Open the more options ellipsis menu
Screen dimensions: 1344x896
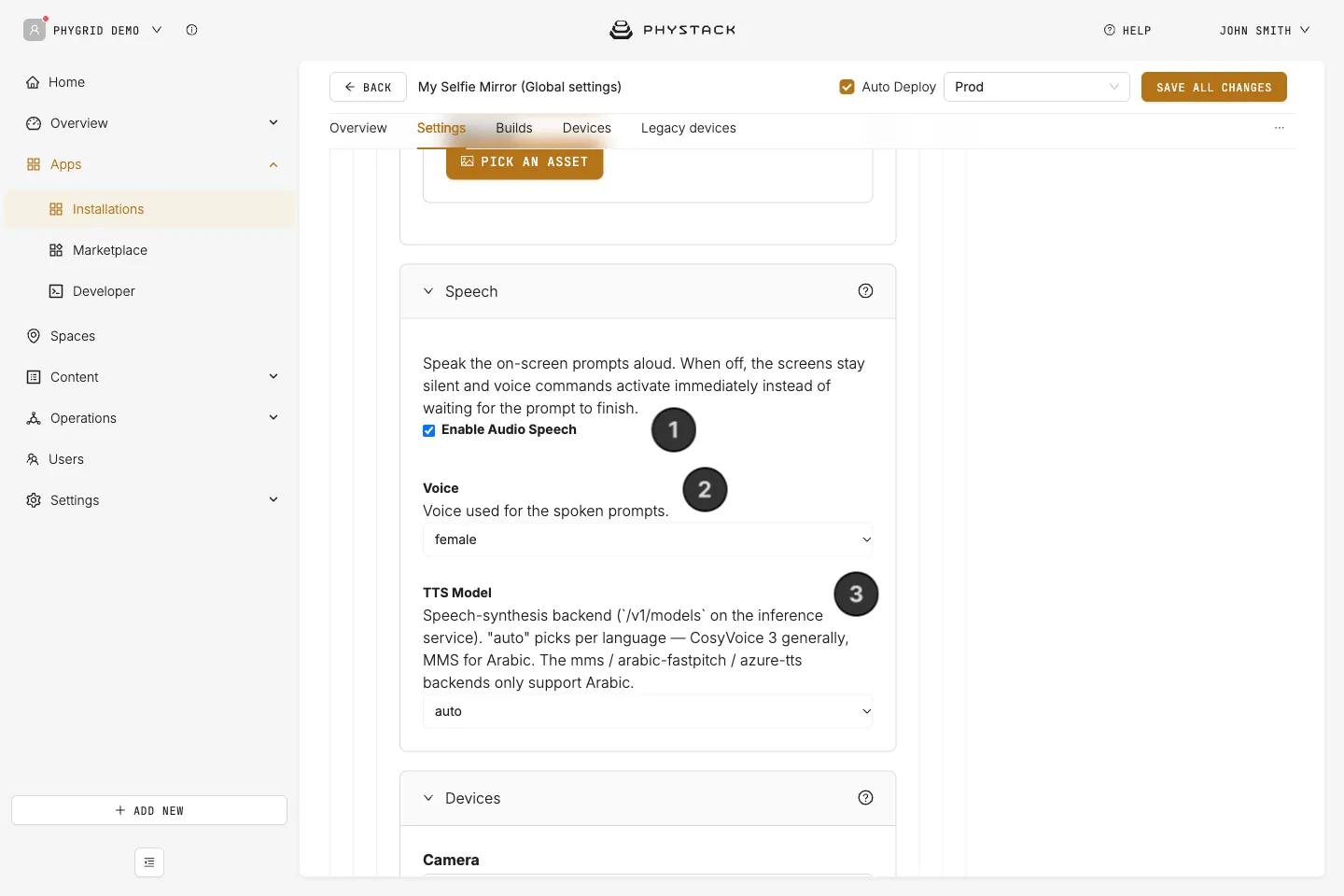(1280, 128)
